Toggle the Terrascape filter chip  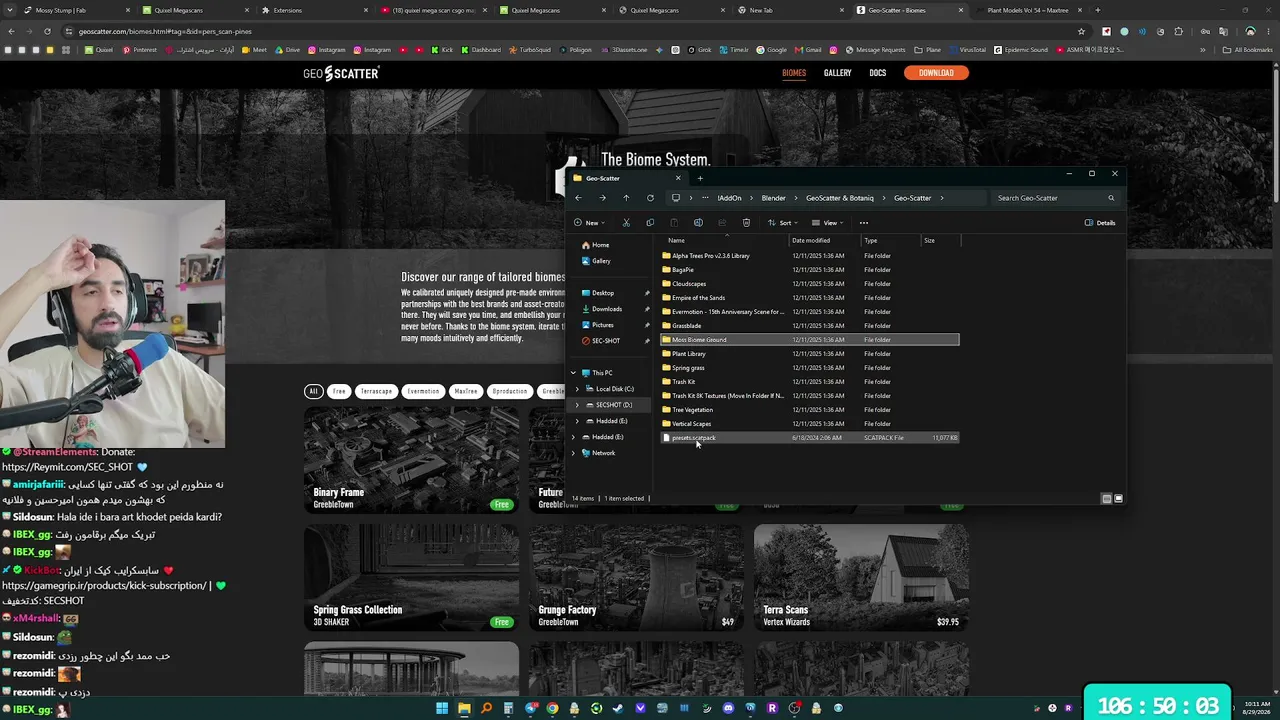(x=376, y=391)
